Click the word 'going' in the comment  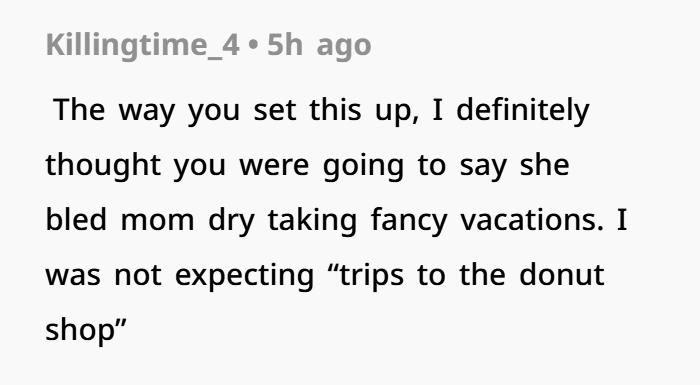pos(363,167)
